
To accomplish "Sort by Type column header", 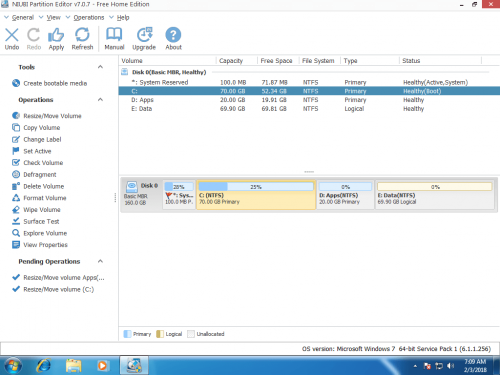I will tap(370, 61).
